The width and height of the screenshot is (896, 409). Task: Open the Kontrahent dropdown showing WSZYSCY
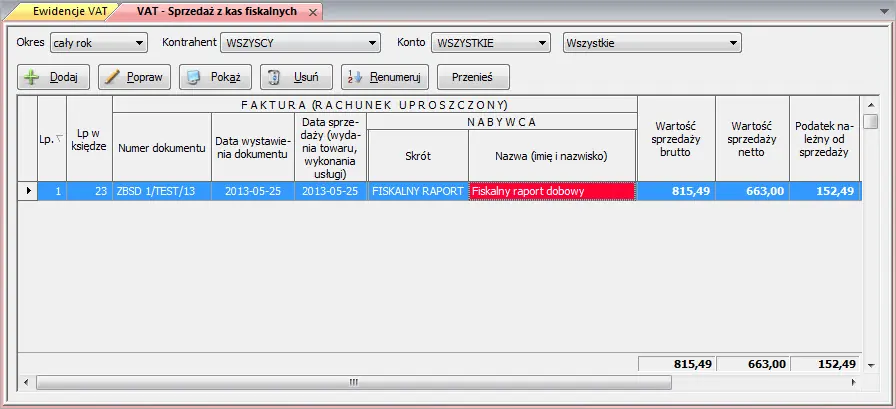(x=301, y=42)
